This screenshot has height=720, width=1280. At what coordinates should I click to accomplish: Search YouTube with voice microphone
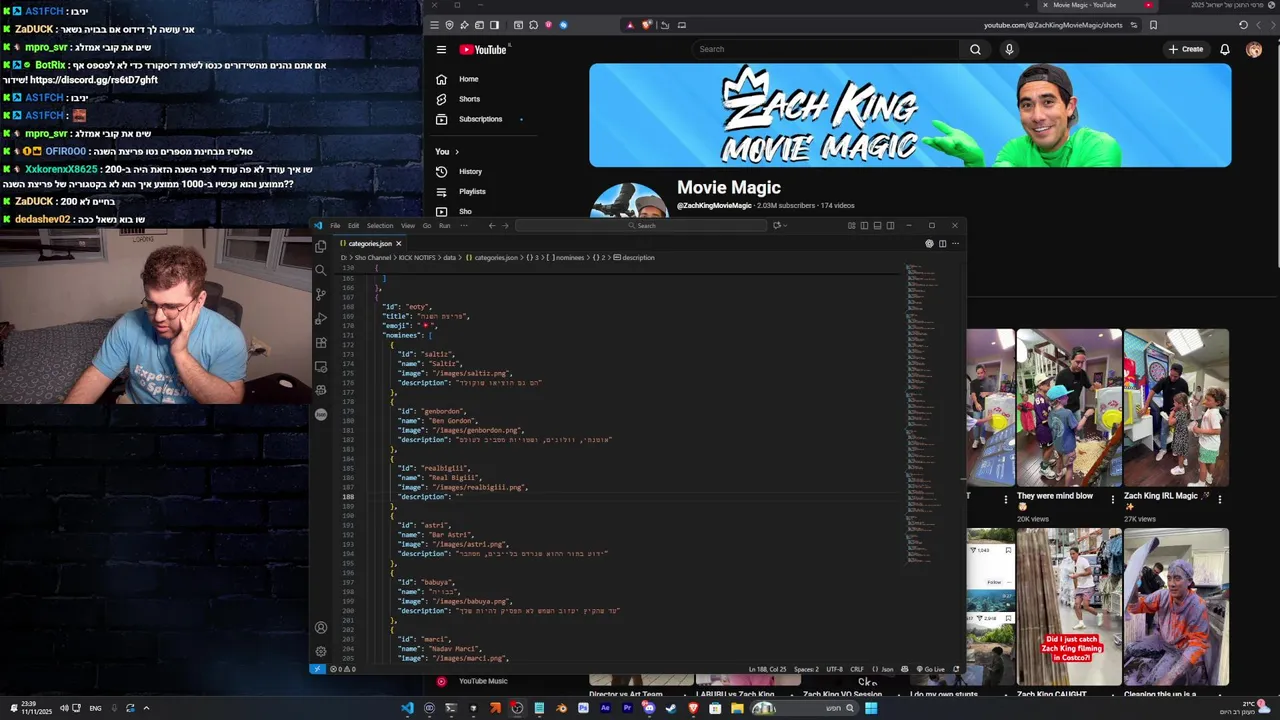[x=1009, y=49]
